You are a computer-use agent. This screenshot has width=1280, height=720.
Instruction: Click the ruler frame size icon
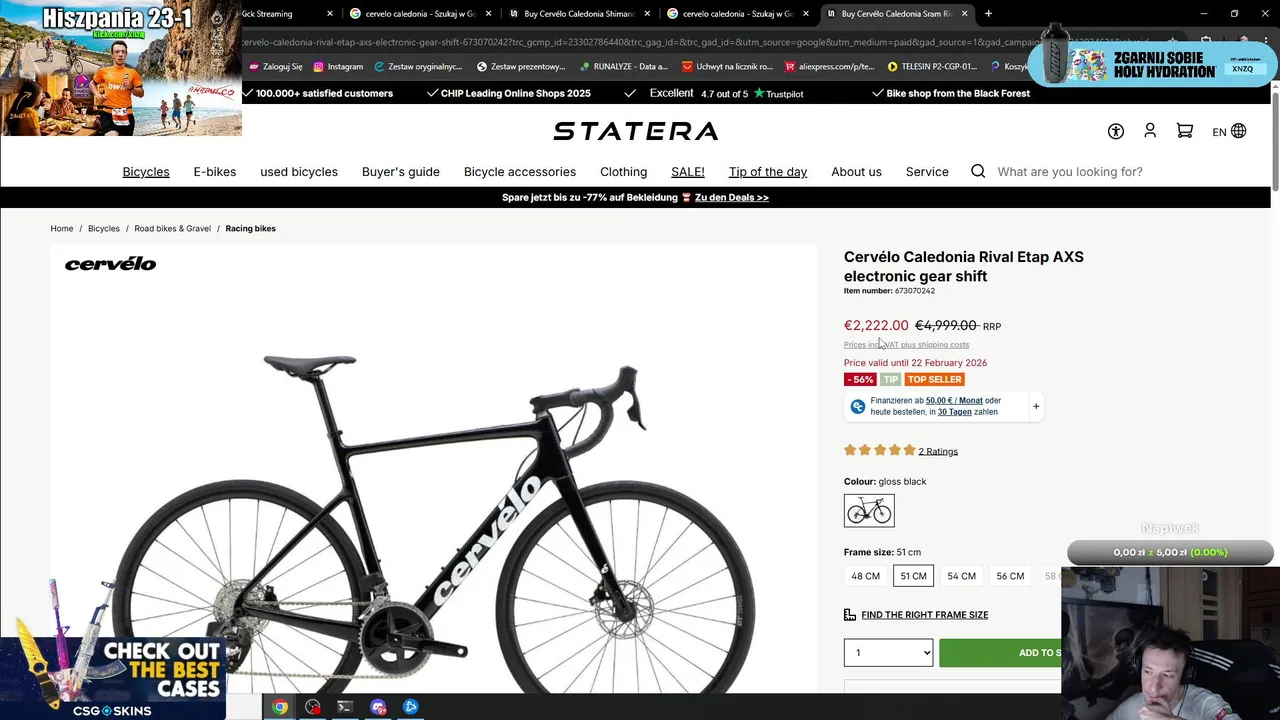click(850, 615)
